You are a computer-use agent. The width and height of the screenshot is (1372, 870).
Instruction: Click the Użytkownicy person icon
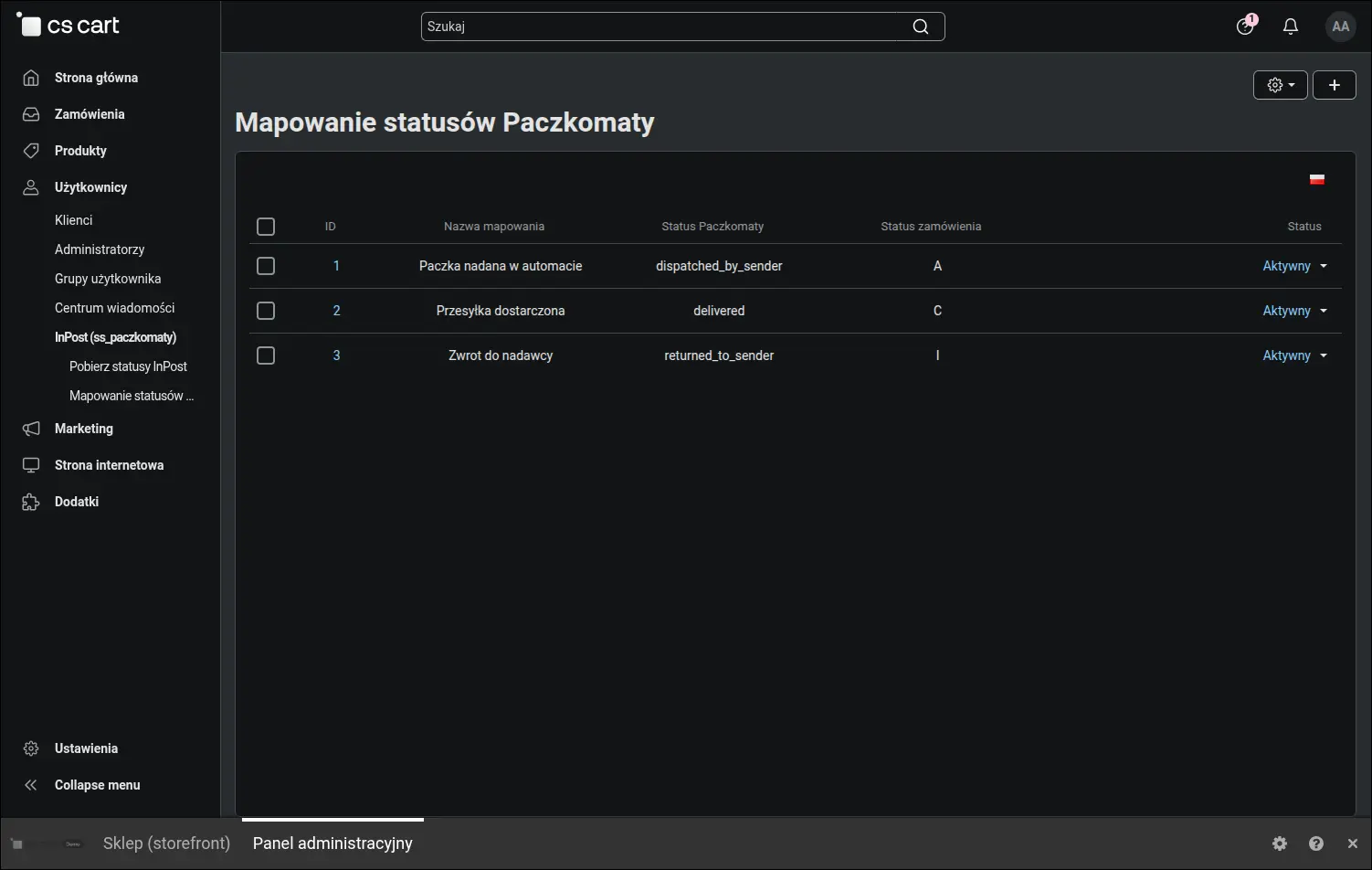pyautogui.click(x=31, y=187)
